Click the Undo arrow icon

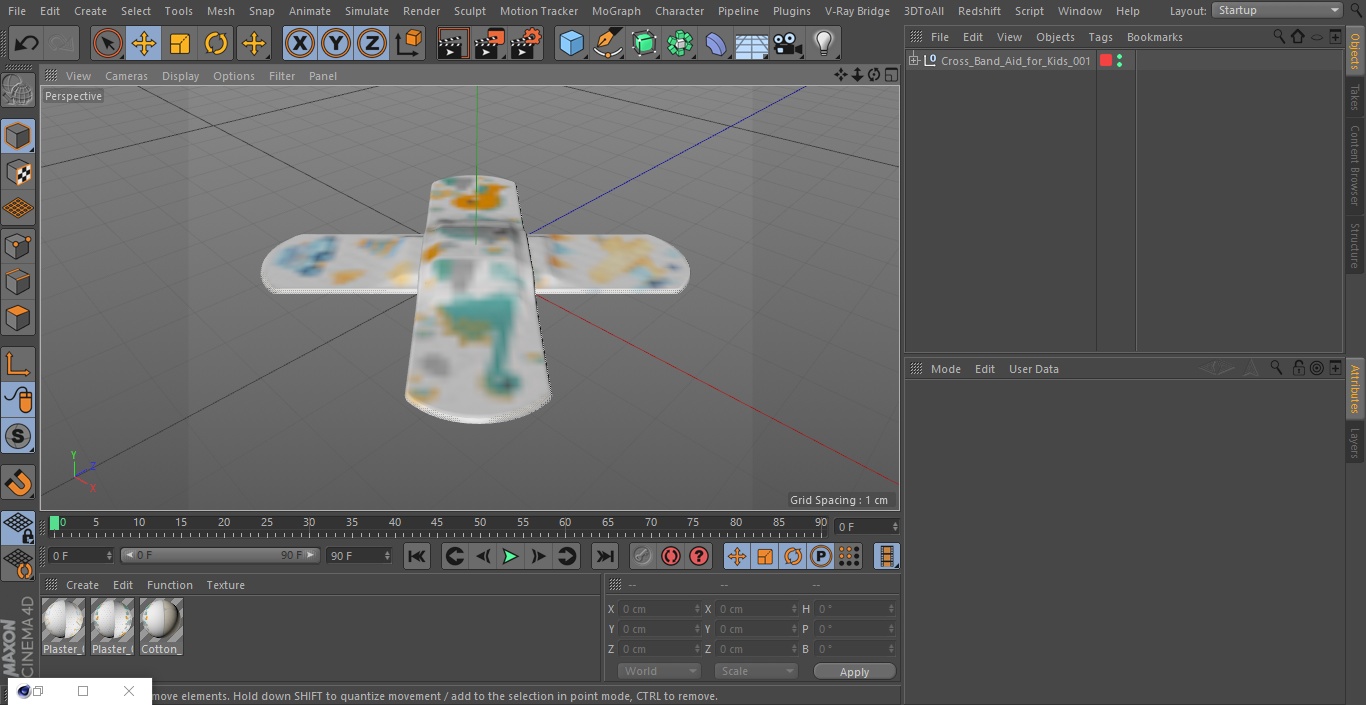pos(26,43)
